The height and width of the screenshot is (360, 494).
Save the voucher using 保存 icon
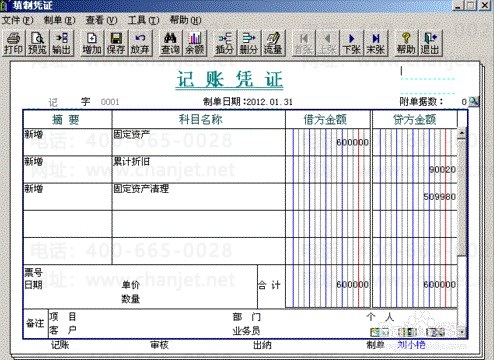pos(116,43)
